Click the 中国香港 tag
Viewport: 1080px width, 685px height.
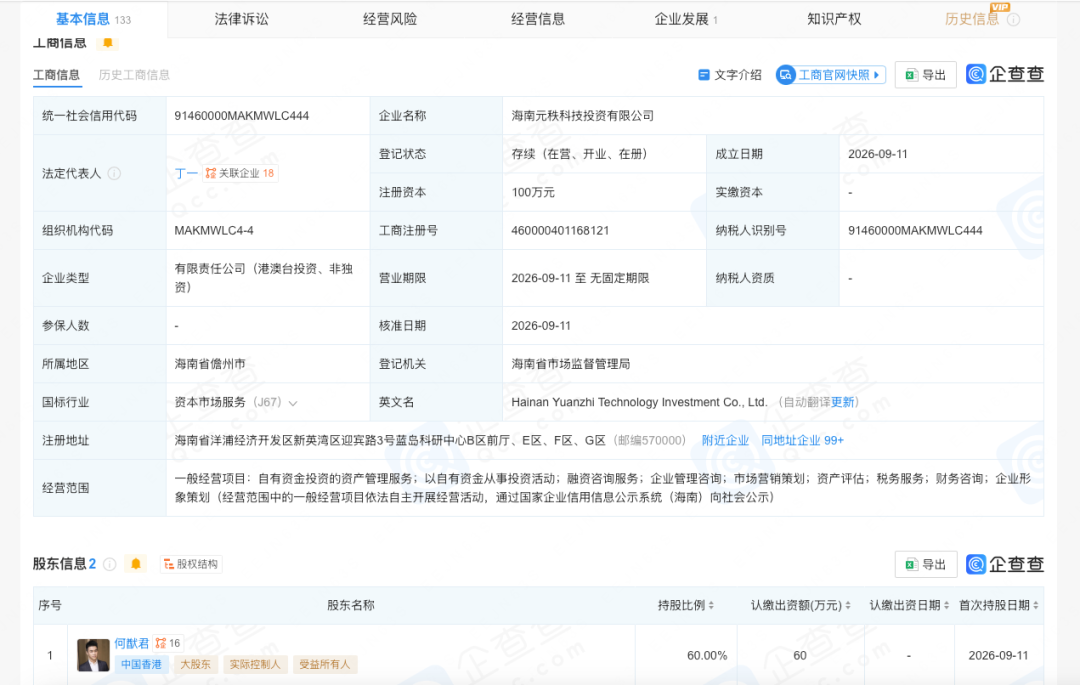click(141, 664)
